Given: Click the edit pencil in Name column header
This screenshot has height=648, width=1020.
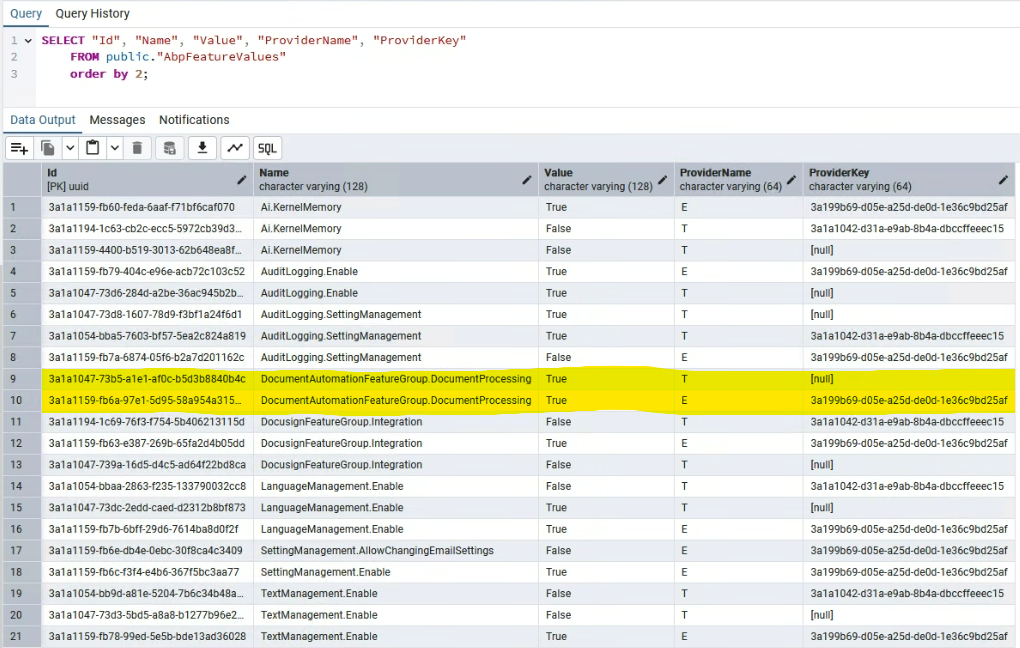Looking at the screenshot, I should (x=527, y=180).
